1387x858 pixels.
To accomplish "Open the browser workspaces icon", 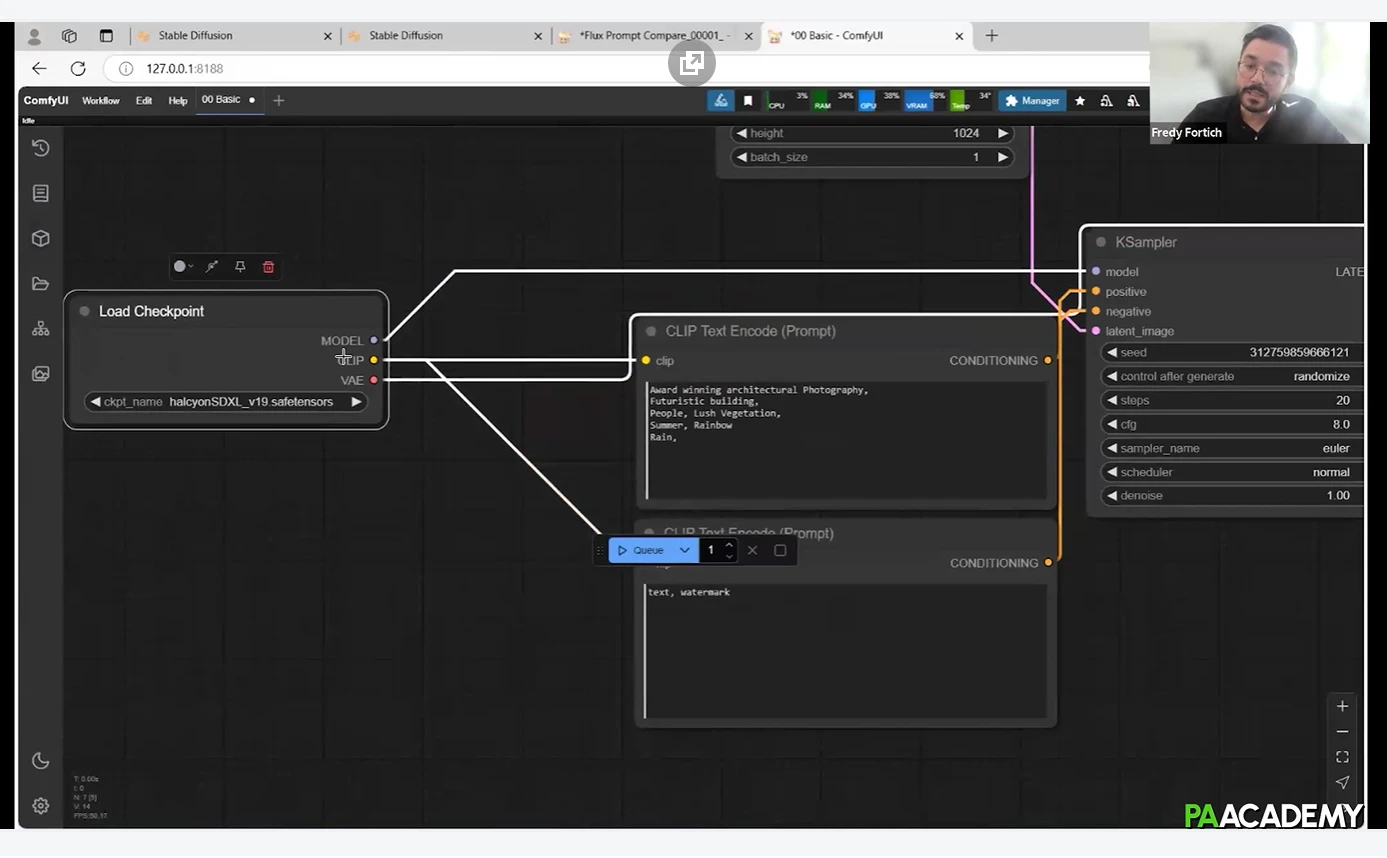I will pyautogui.click(x=69, y=36).
